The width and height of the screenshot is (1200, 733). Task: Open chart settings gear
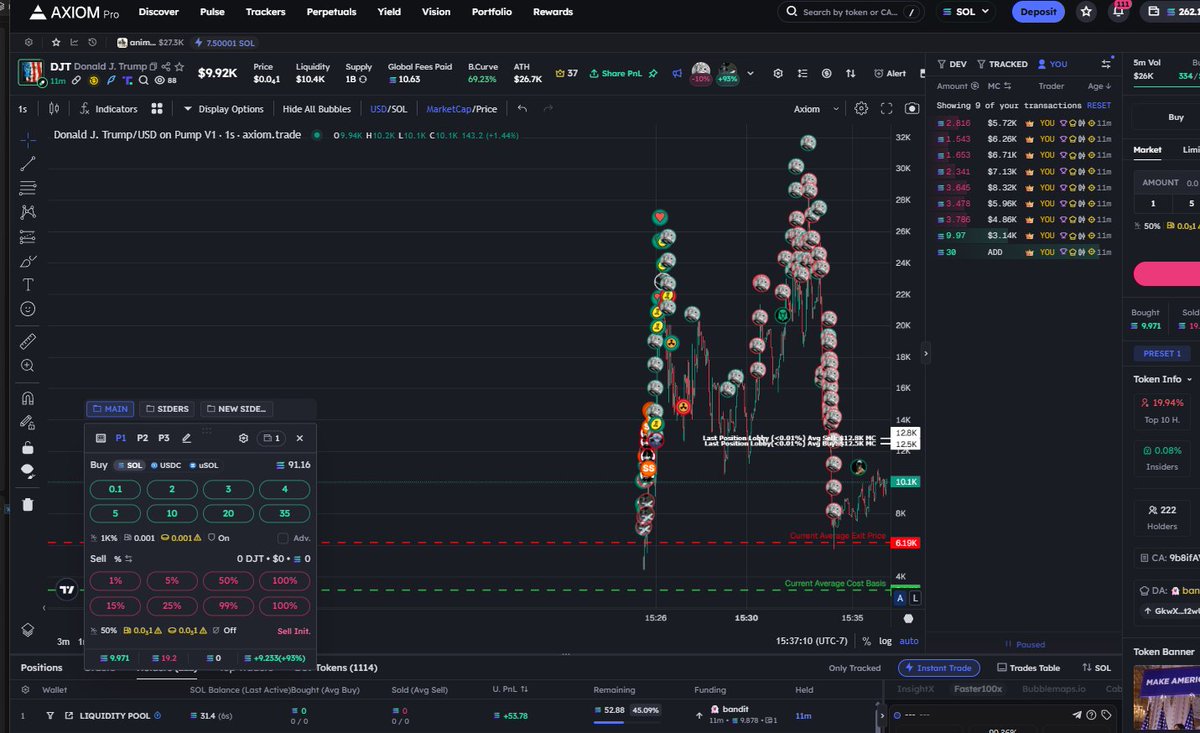[861, 109]
